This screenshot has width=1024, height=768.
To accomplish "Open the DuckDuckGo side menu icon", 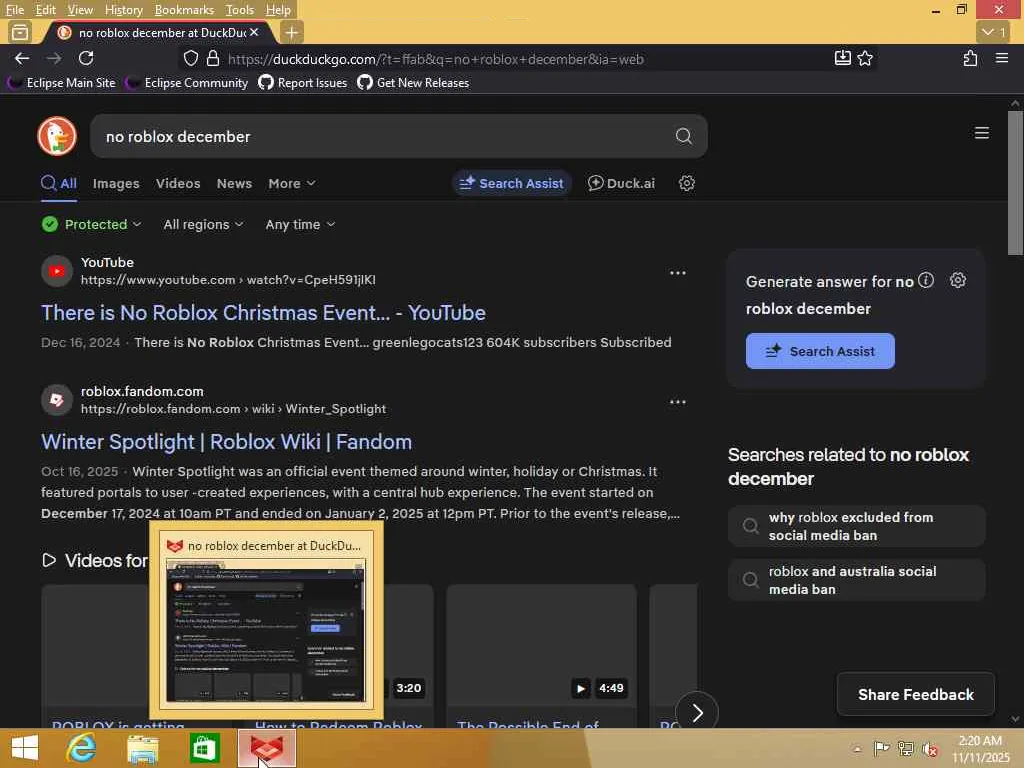I will pyautogui.click(x=982, y=133).
